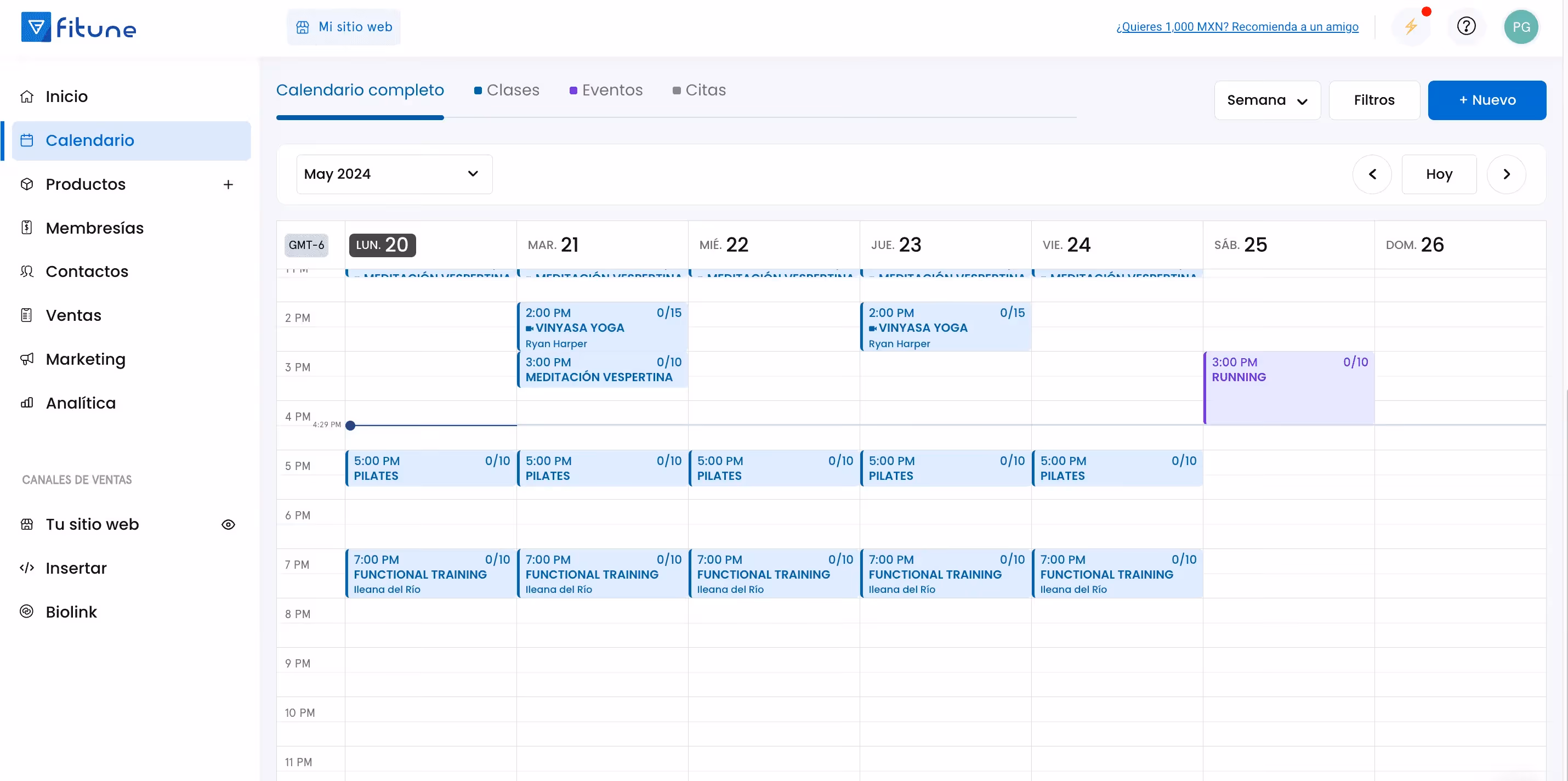
Task: Toggle the eye icon beside Tu sitio web
Action: 228,525
